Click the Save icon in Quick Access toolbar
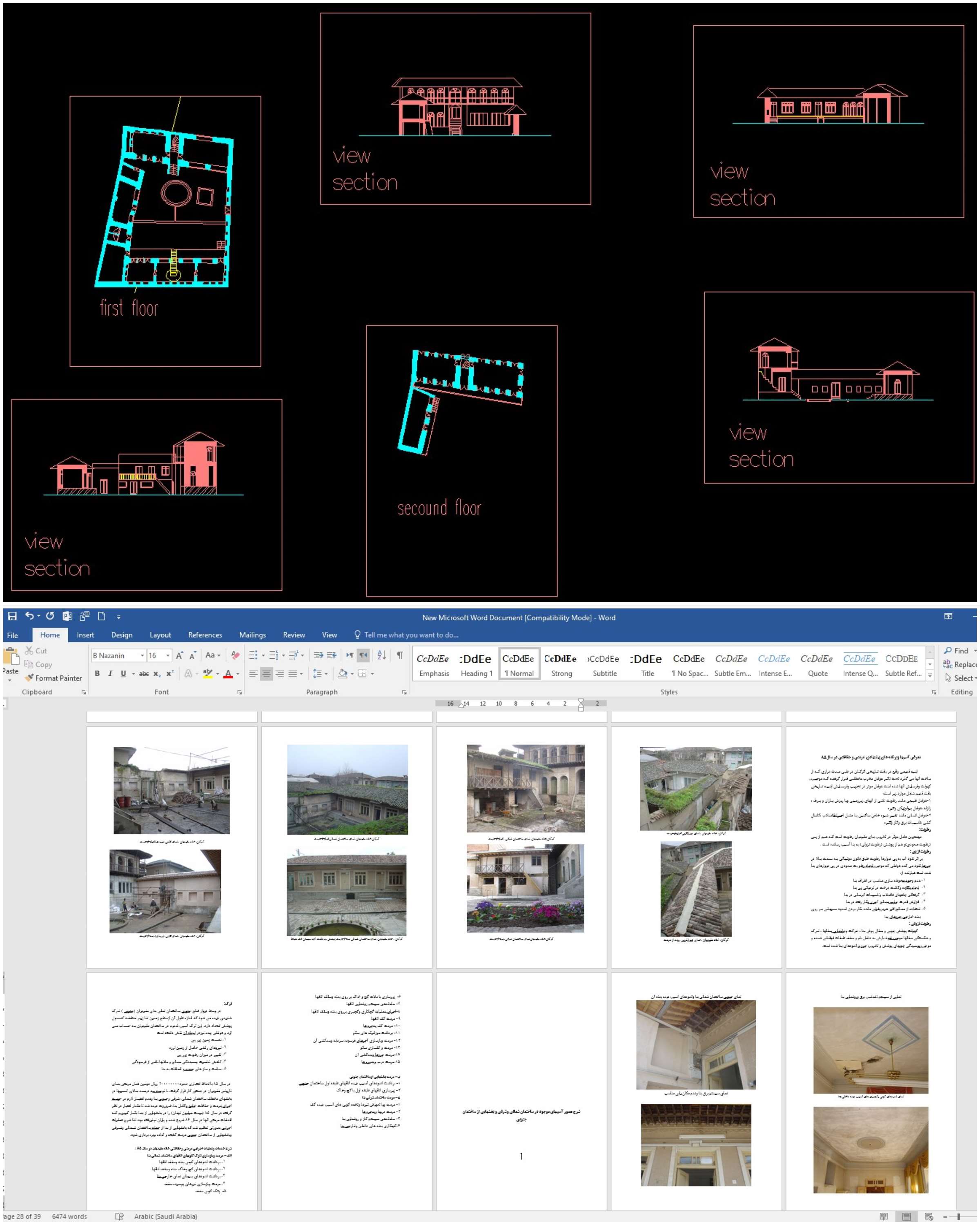 point(12,616)
